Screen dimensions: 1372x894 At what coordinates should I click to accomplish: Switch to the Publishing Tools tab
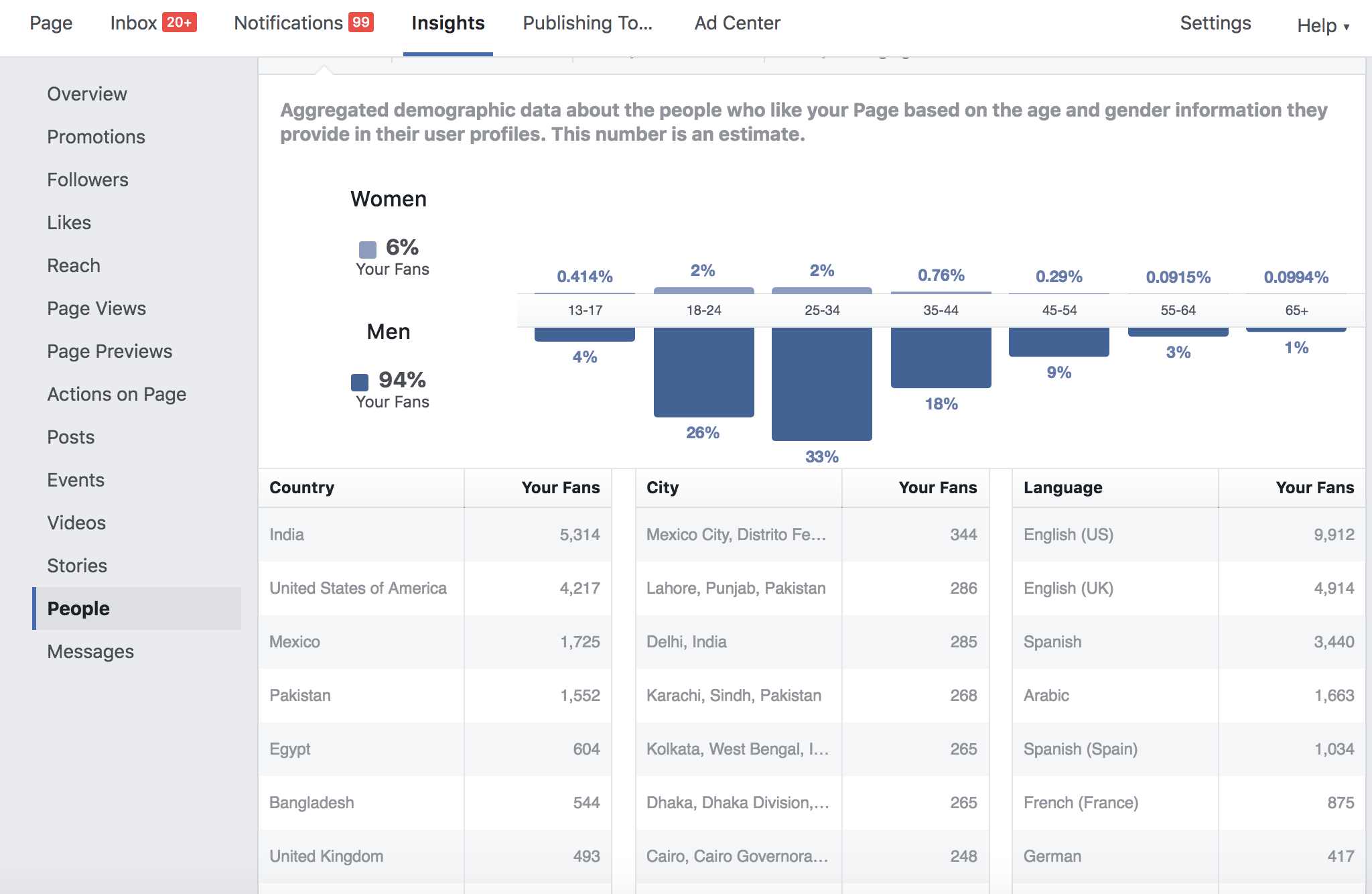point(588,23)
